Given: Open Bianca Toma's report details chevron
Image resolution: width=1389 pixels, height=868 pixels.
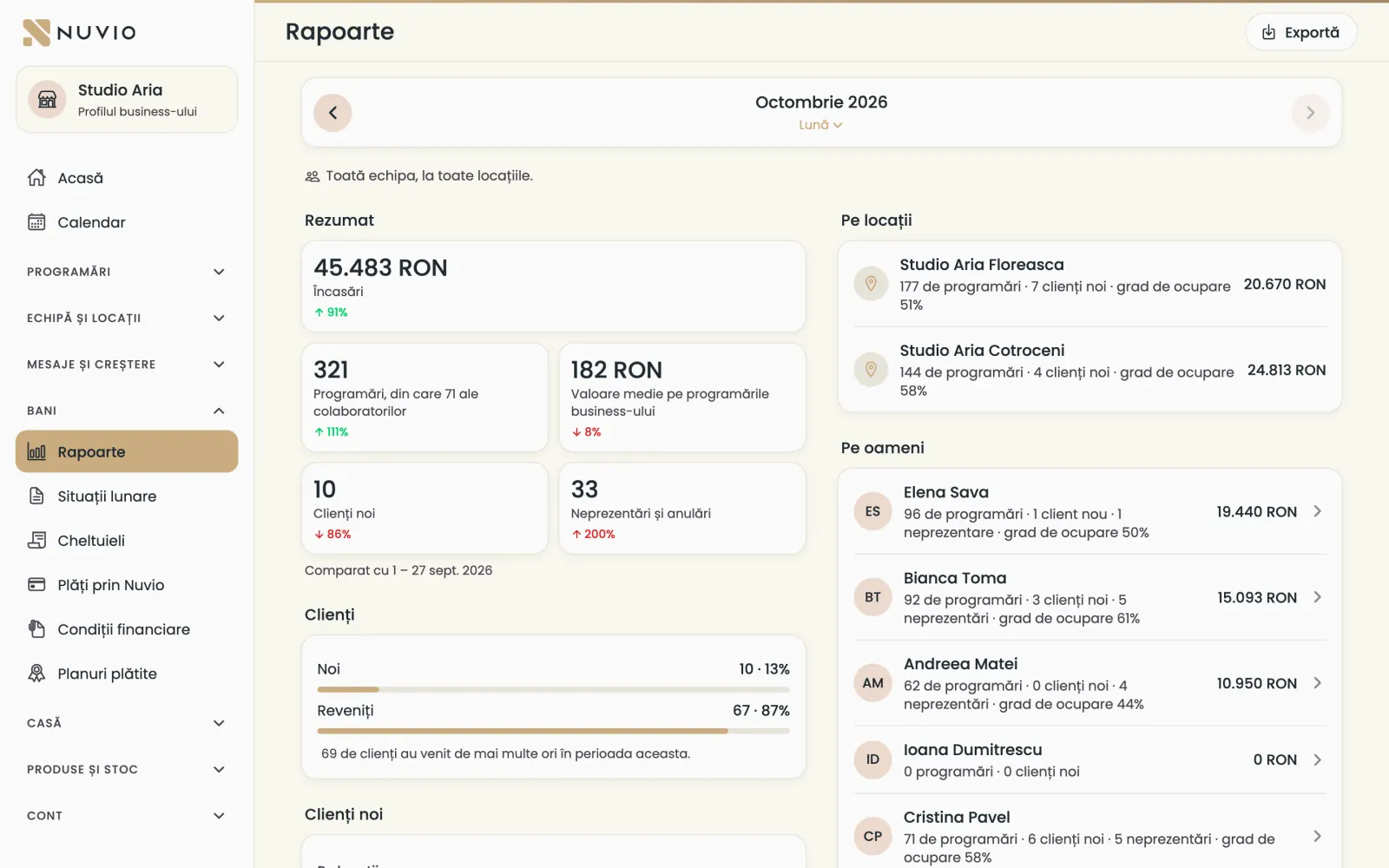Looking at the screenshot, I should 1317,597.
